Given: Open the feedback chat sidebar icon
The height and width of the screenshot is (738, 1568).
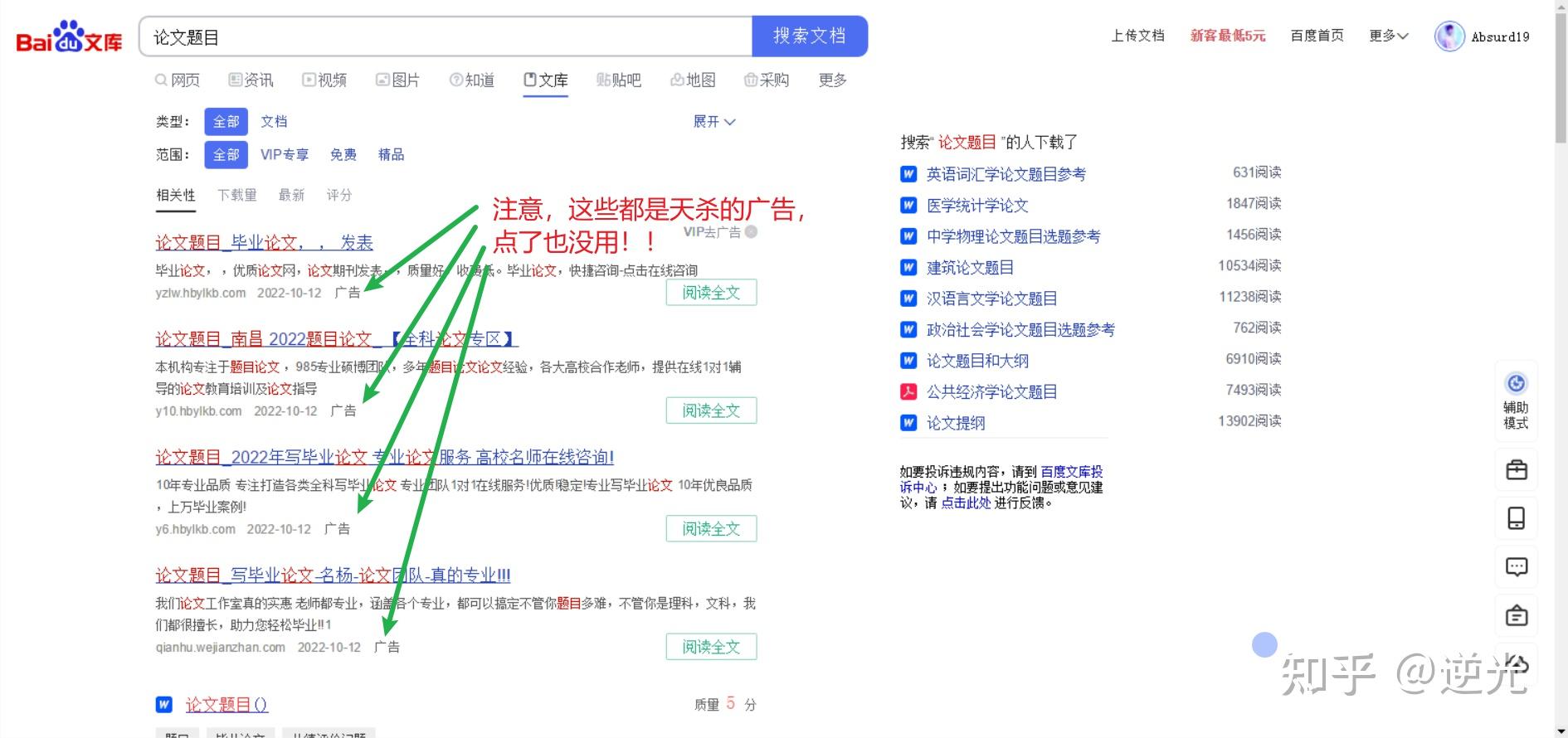Looking at the screenshot, I should (1516, 567).
